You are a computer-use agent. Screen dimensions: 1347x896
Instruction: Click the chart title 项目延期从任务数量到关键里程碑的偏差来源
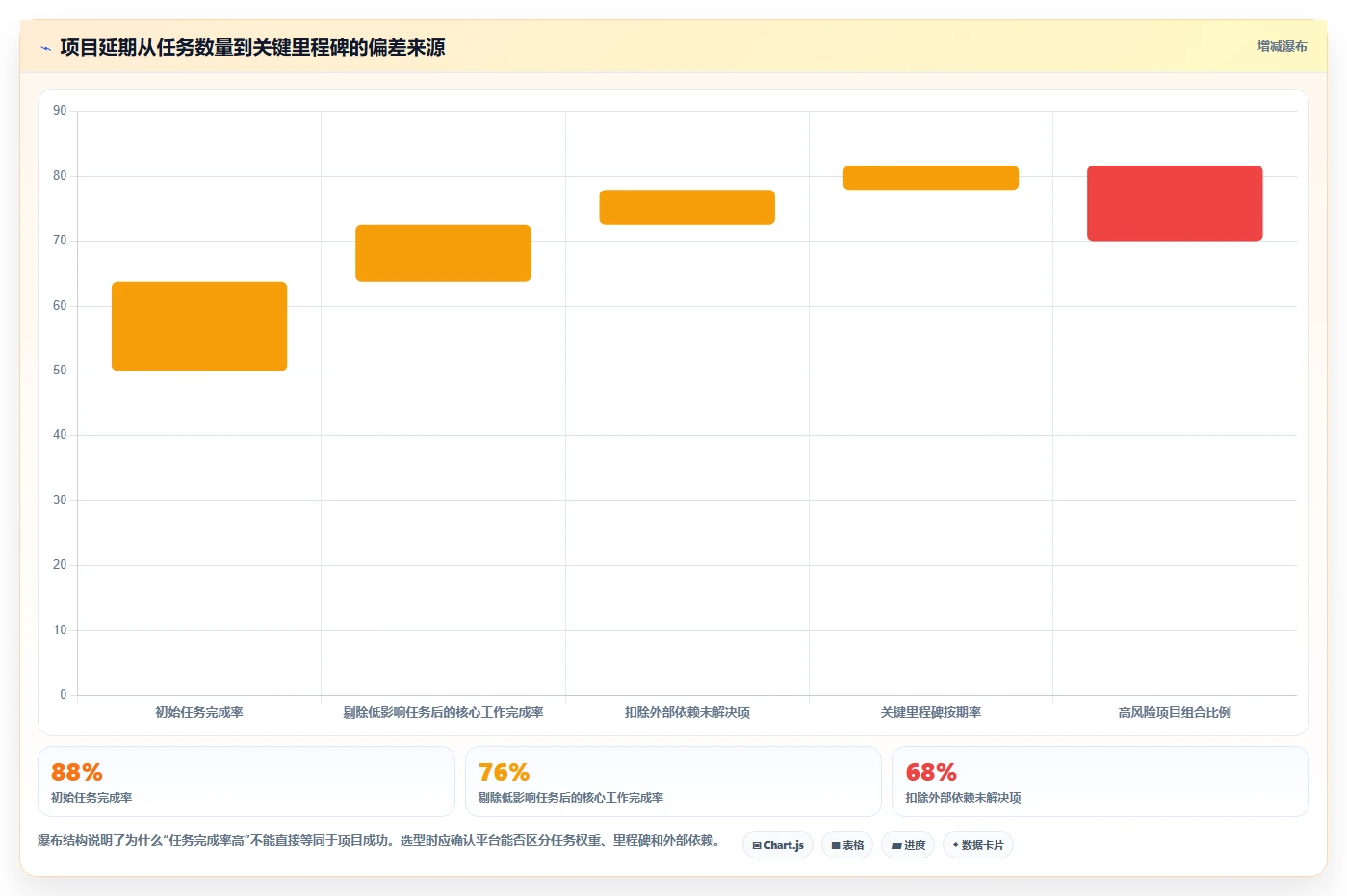click(x=252, y=47)
